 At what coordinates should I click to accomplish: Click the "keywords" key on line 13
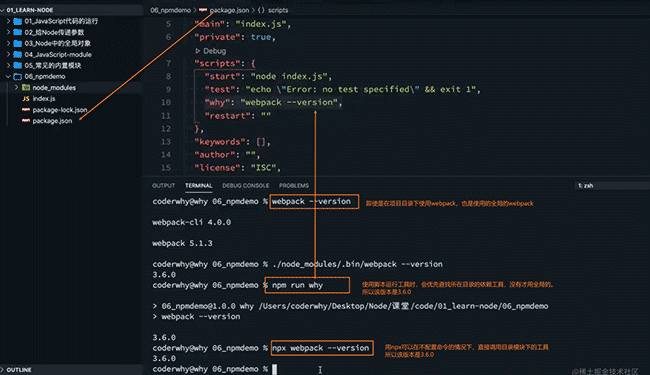220,142
